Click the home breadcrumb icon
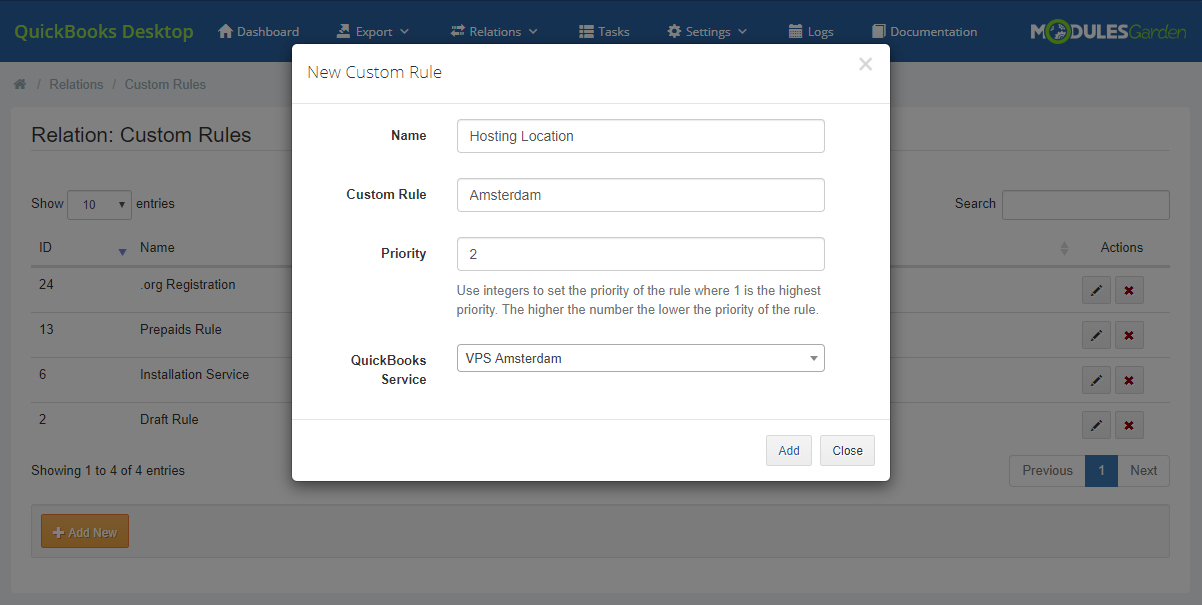 (20, 84)
